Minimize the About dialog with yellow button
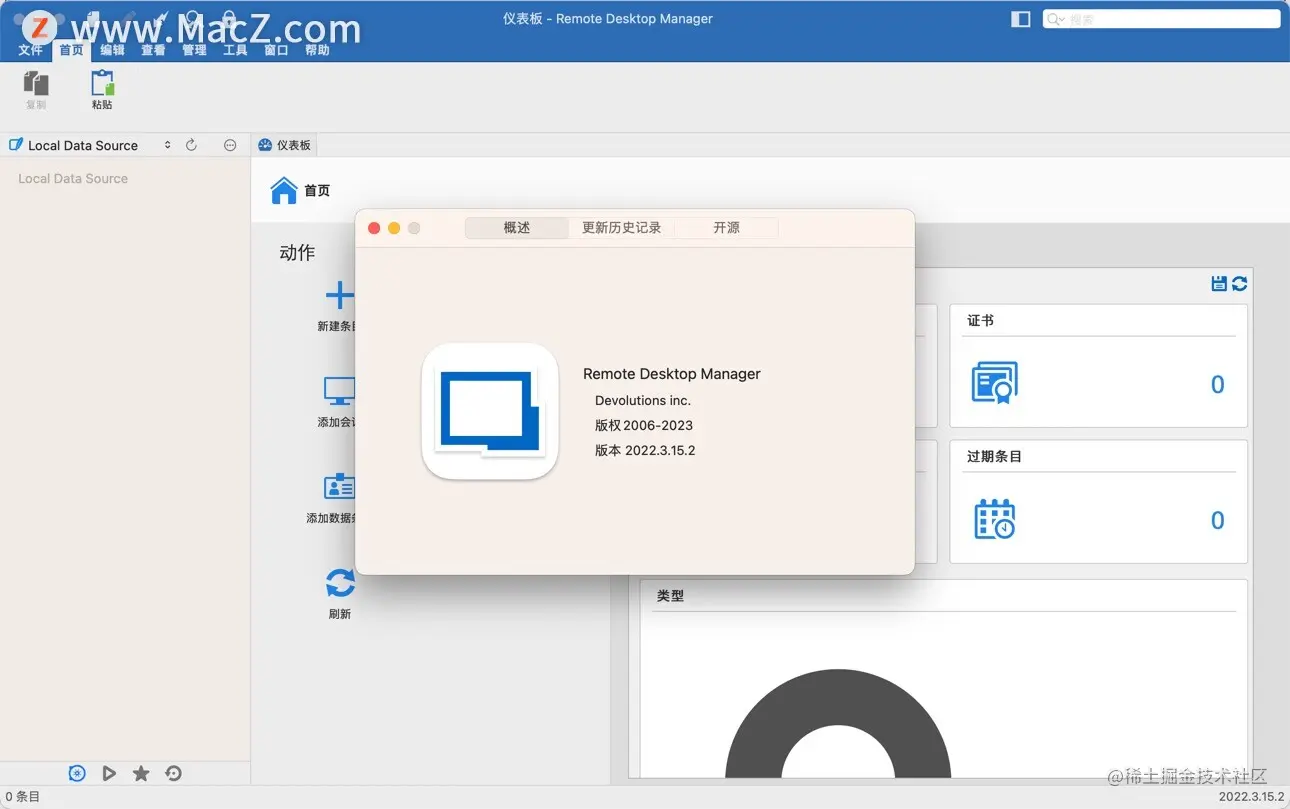The height and width of the screenshot is (809, 1290). 394,228
